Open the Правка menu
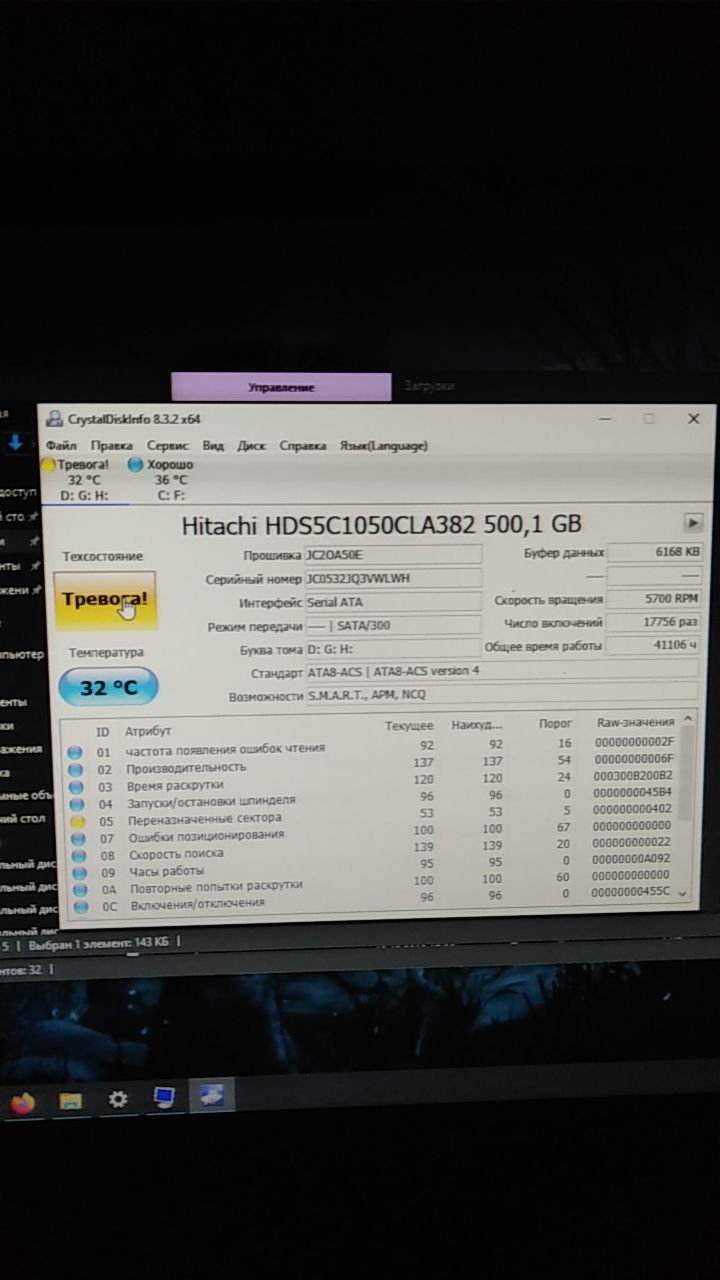Viewport: 720px width, 1280px height. tap(111, 445)
